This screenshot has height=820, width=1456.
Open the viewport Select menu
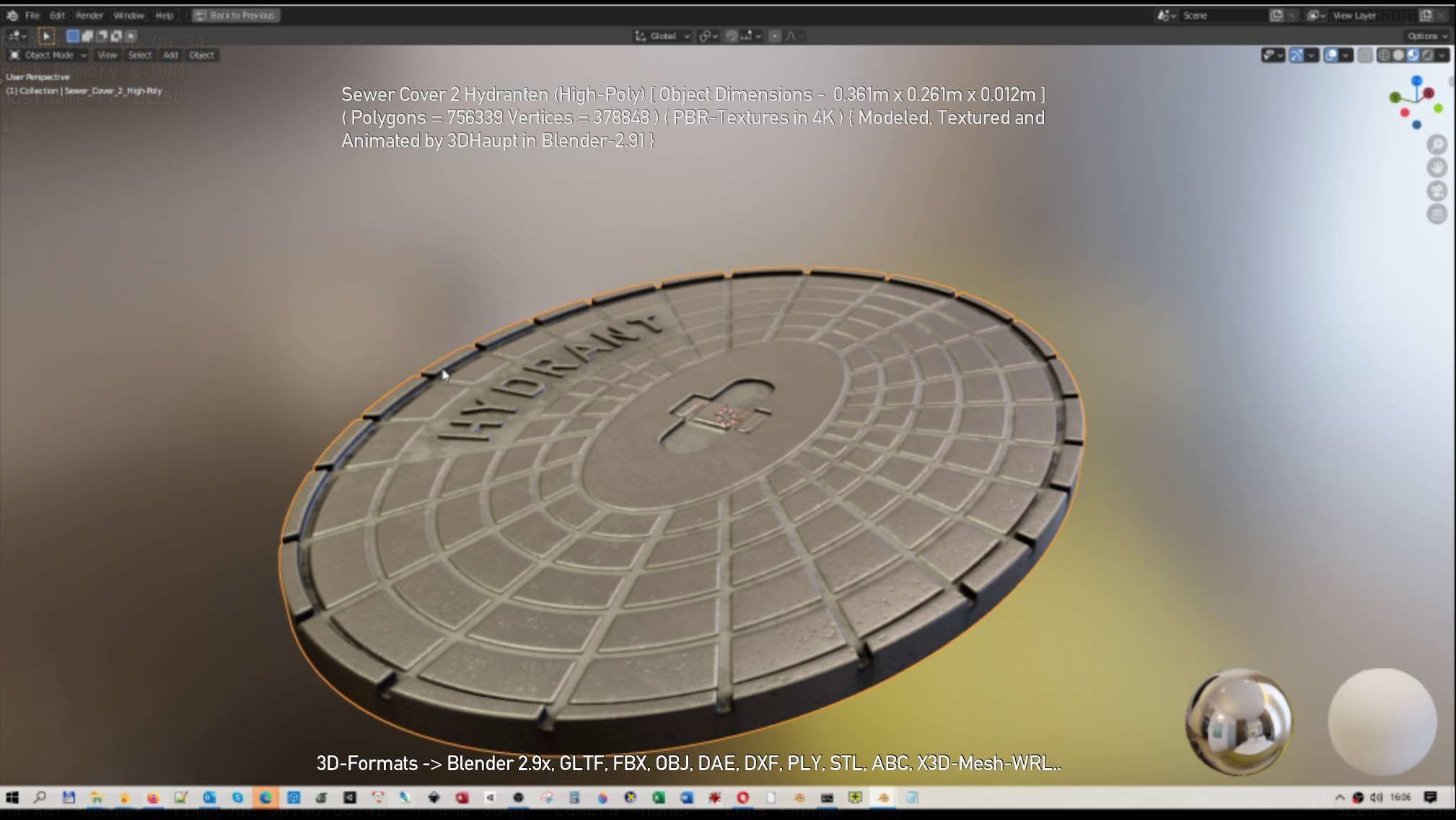tap(140, 55)
